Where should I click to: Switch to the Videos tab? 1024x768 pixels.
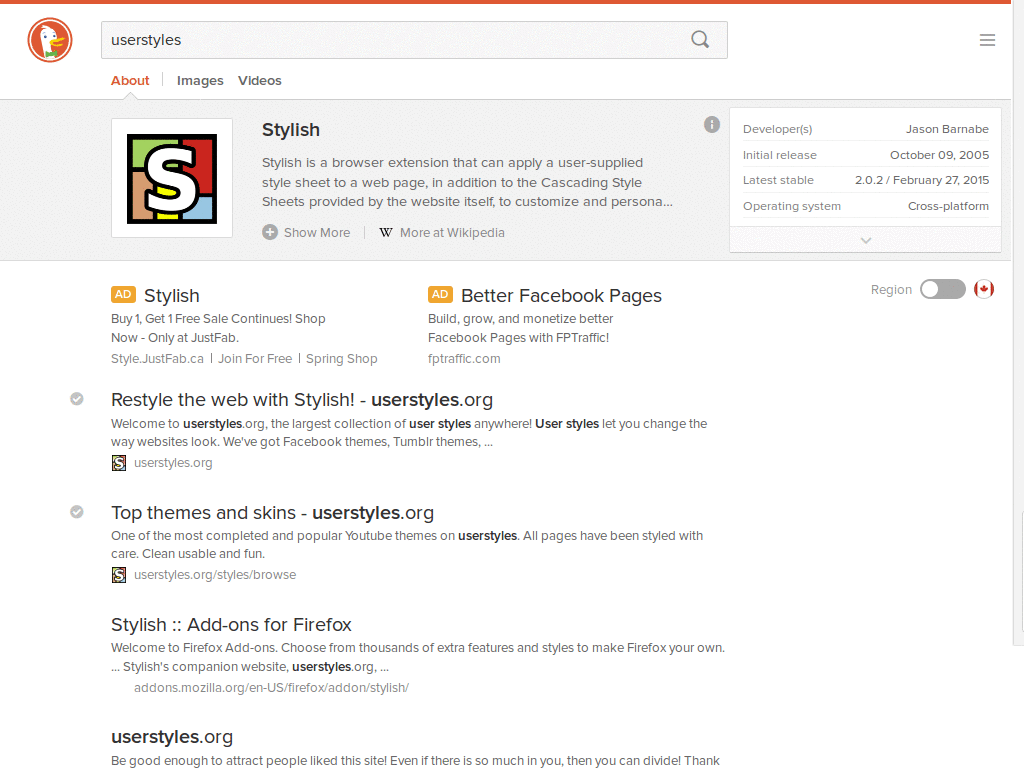pos(259,80)
